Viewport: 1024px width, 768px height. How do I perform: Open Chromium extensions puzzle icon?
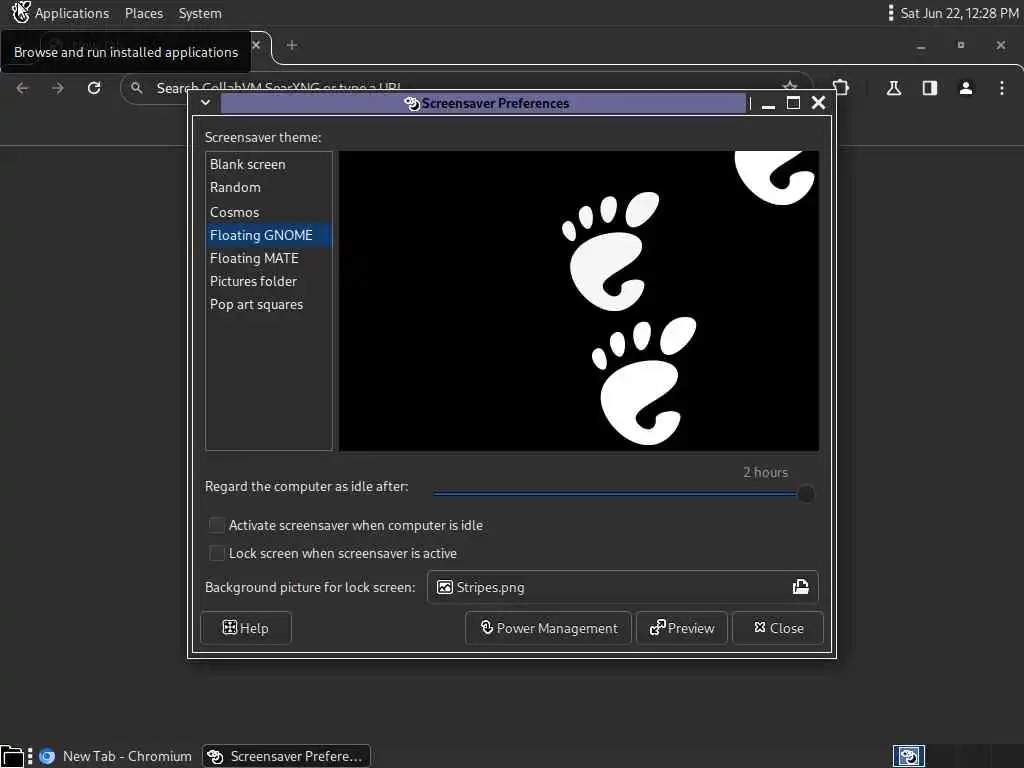click(x=841, y=88)
